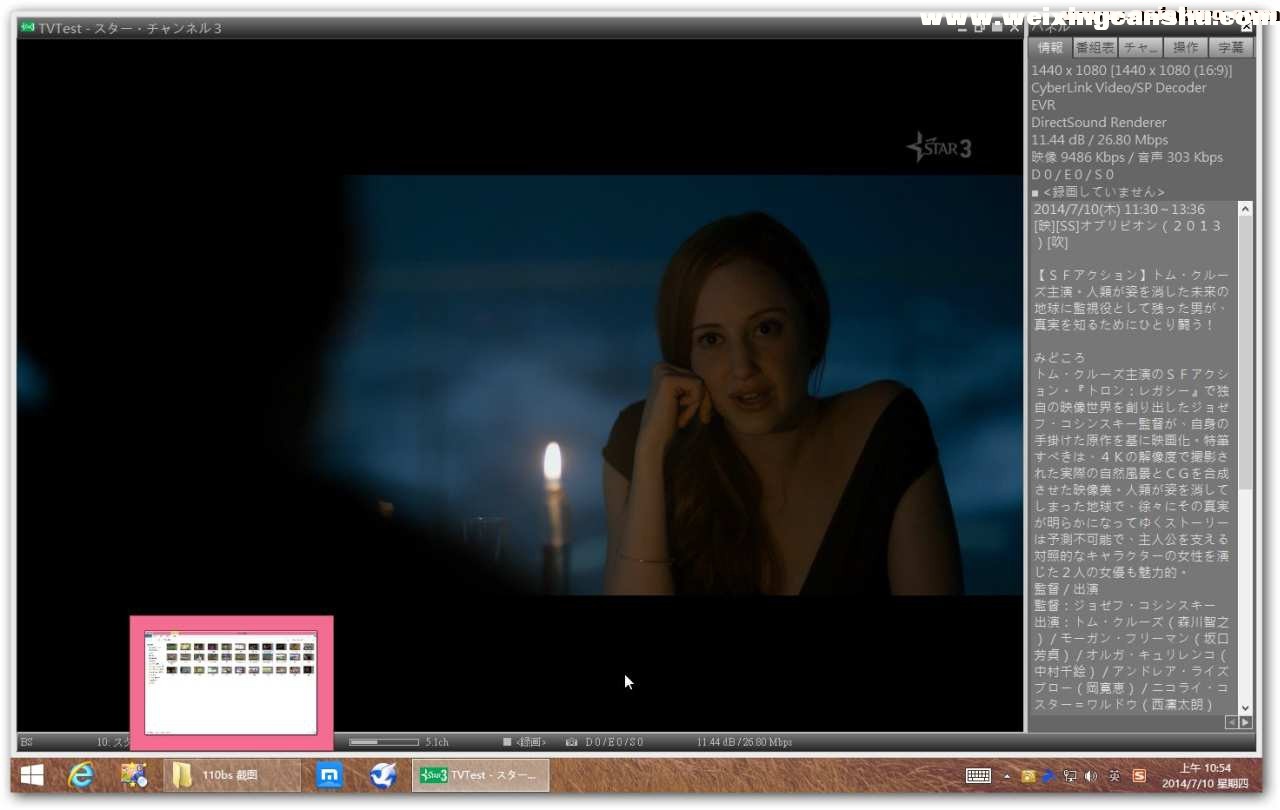
Task: Show the previous program info with left arrow
Action: pyautogui.click(x=1231, y=722)
